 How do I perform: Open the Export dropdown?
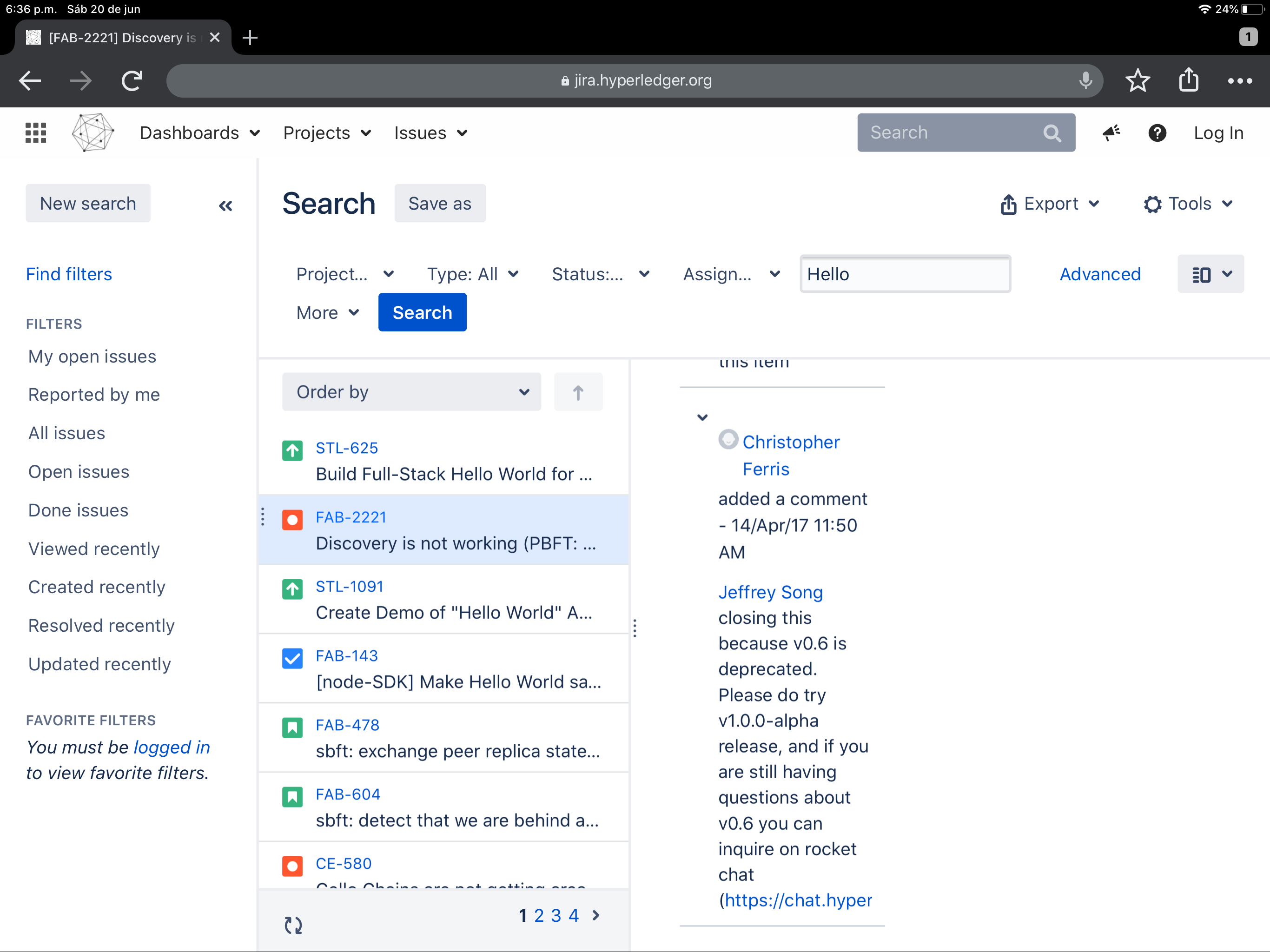tap(1050, 204)
